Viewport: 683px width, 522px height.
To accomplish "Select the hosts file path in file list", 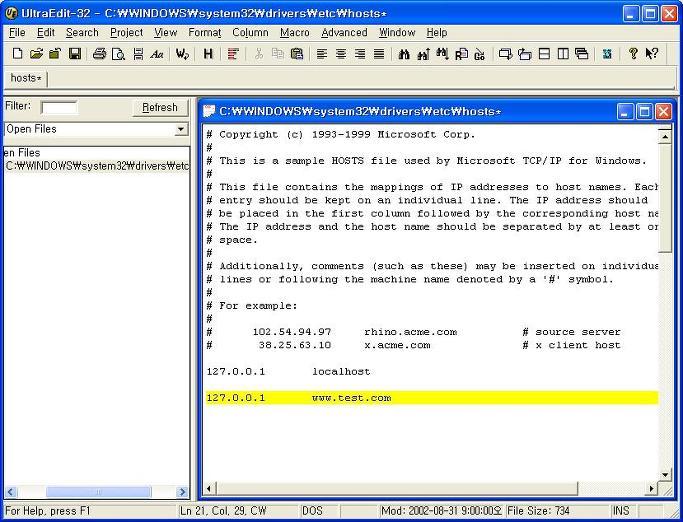I will [97, 166].
